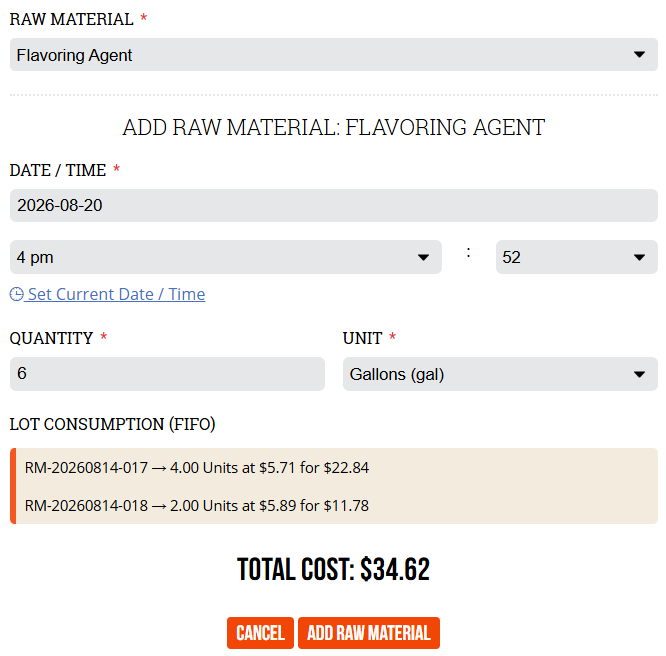
Task: Click the caret arrow of the Unit selector
Action: tap(639, 374)
